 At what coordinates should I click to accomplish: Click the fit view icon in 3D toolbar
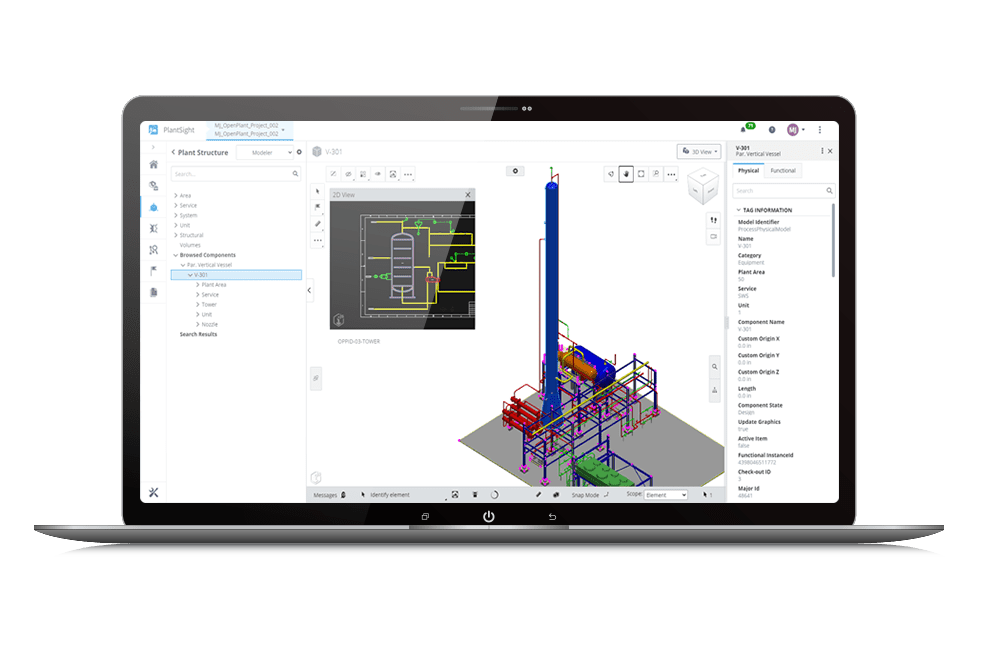641,174
